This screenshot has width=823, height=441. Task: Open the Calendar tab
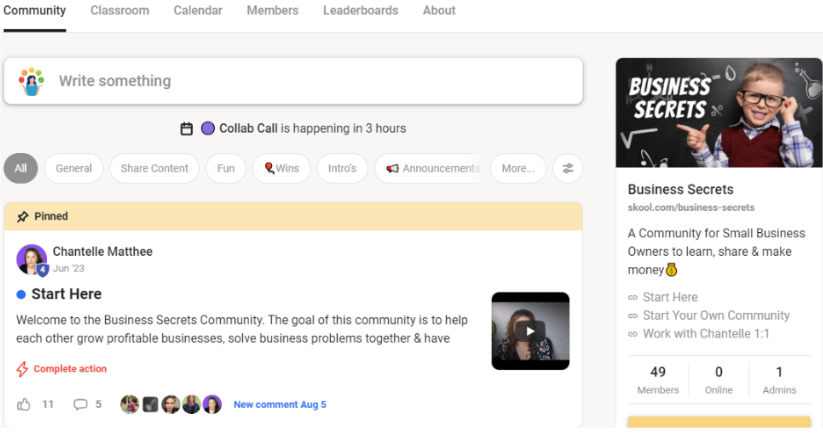click(198, 10)
